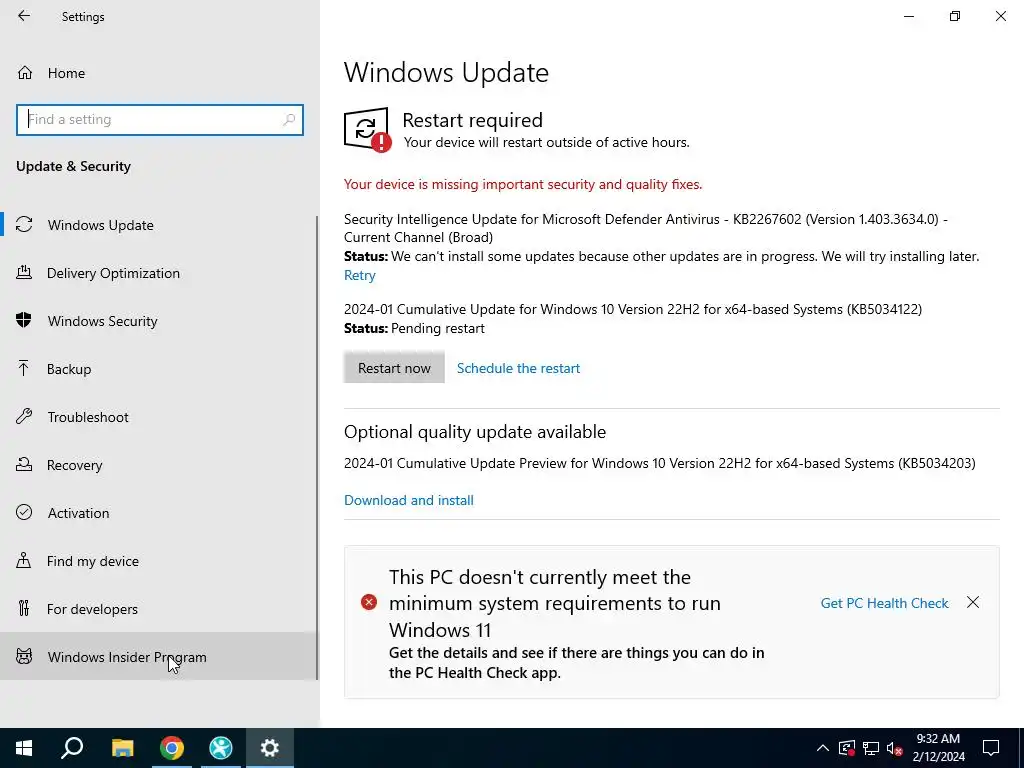
Task: Show hidden system tray icons
Action: coord(823,748)
